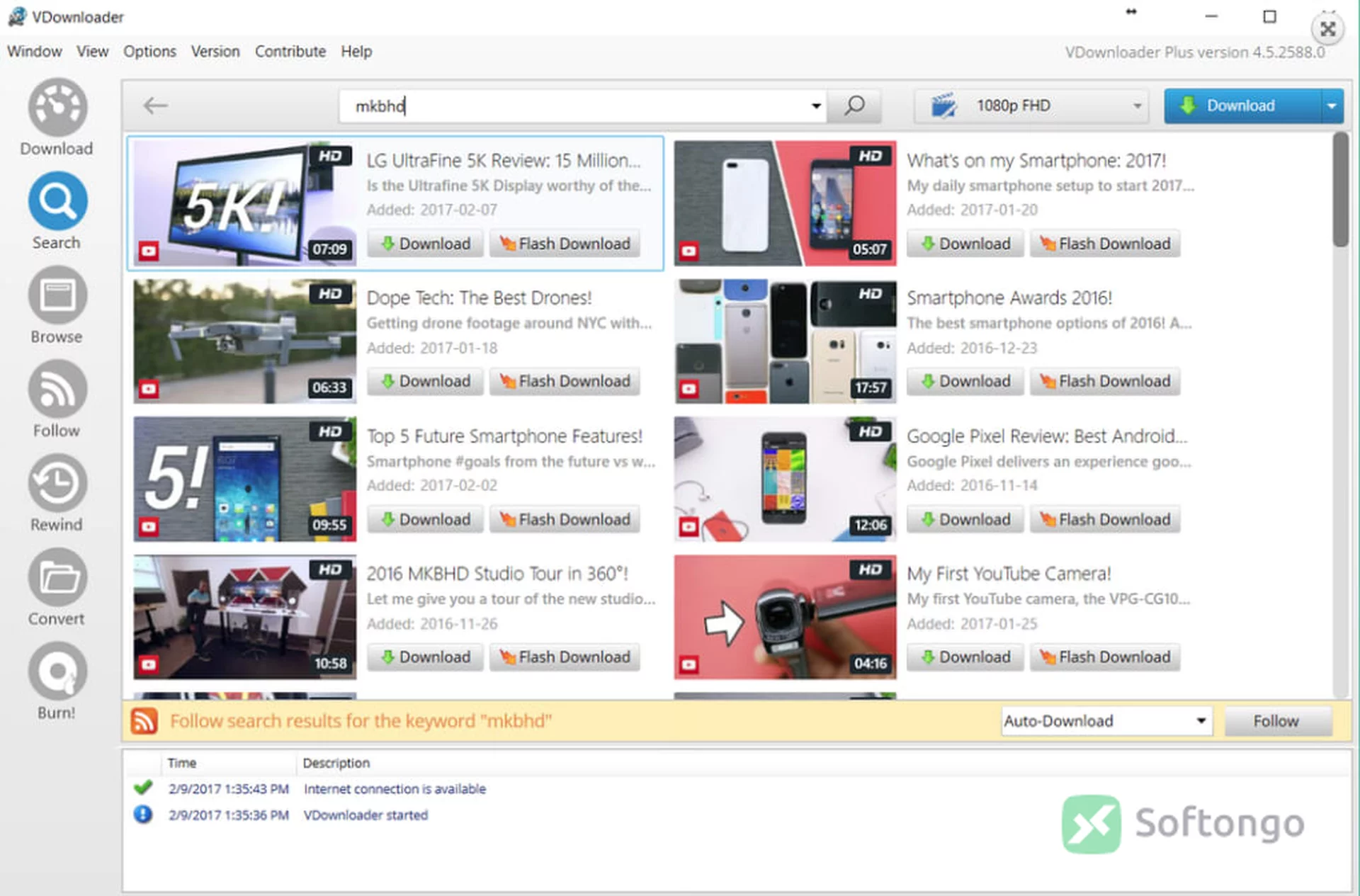Open the Contribute menu
The width and height of the screenshot is (1360, 896).
[x=290, y=52]
